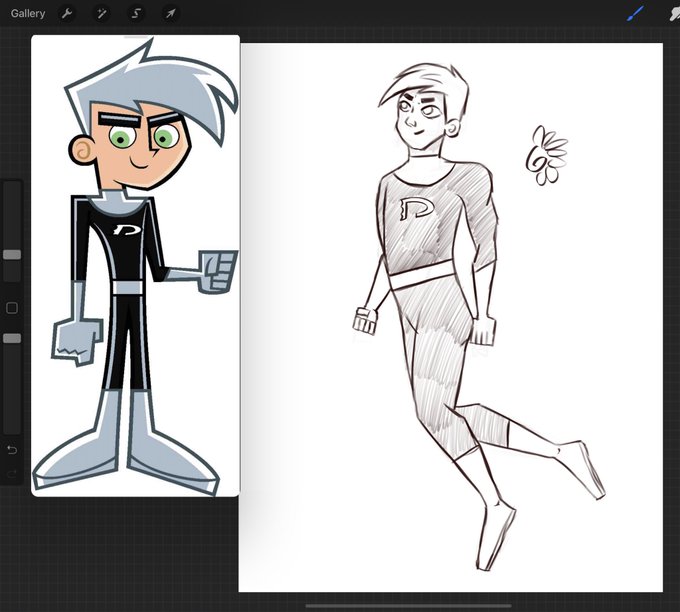Activate the Transform arrow tool
Image resolution: width=680 pixels, height=612 pixels.
click(170, 13)
